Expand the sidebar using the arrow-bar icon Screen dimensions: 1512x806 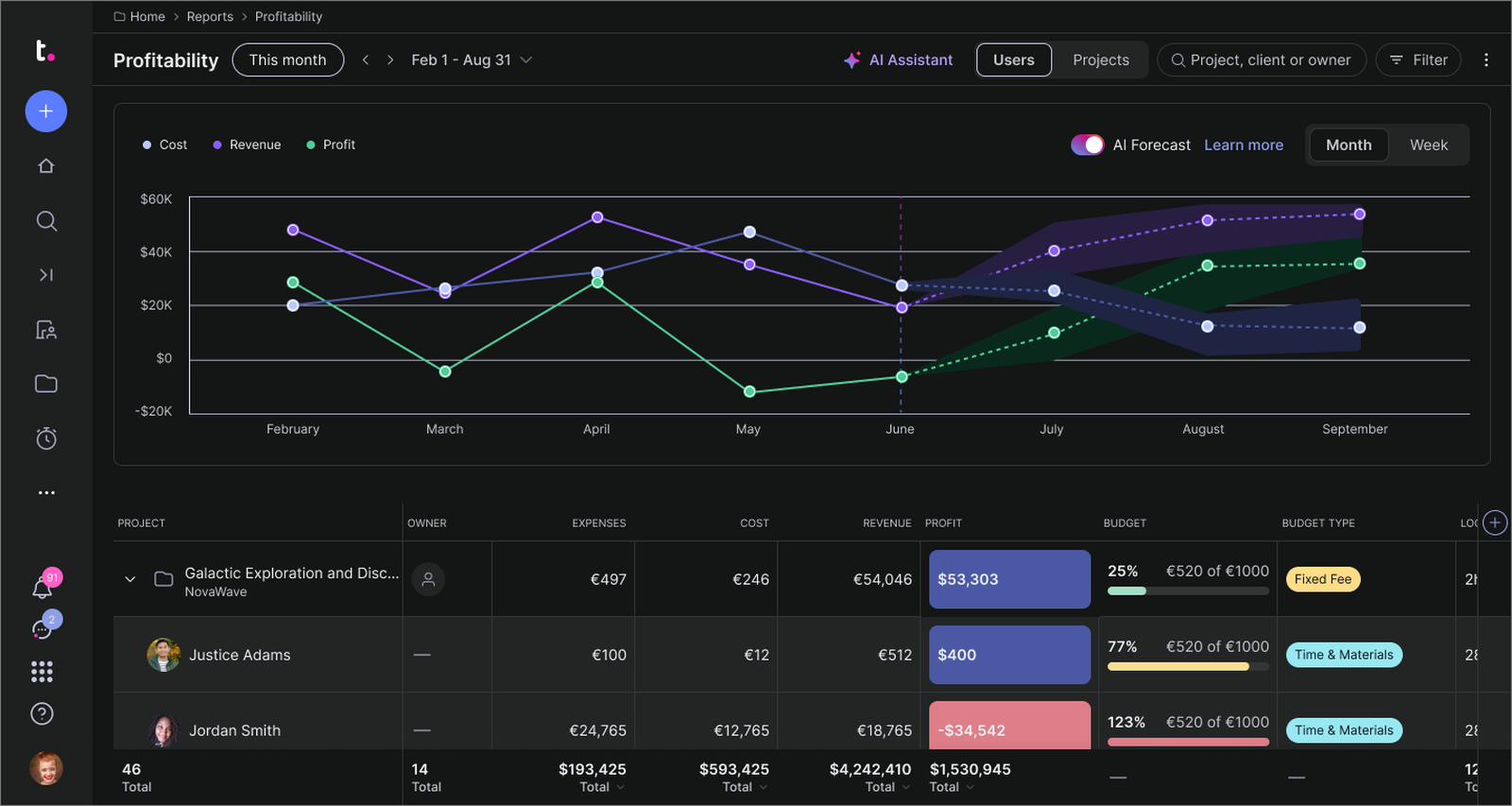[45, 275]
